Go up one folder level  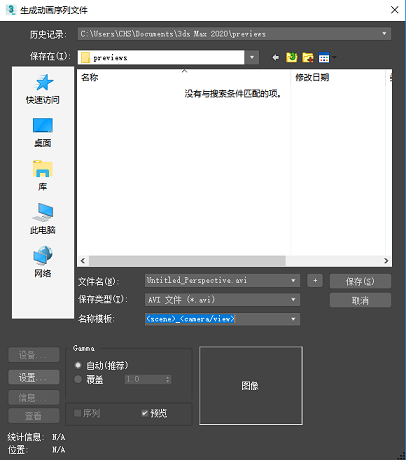(291, 58)
